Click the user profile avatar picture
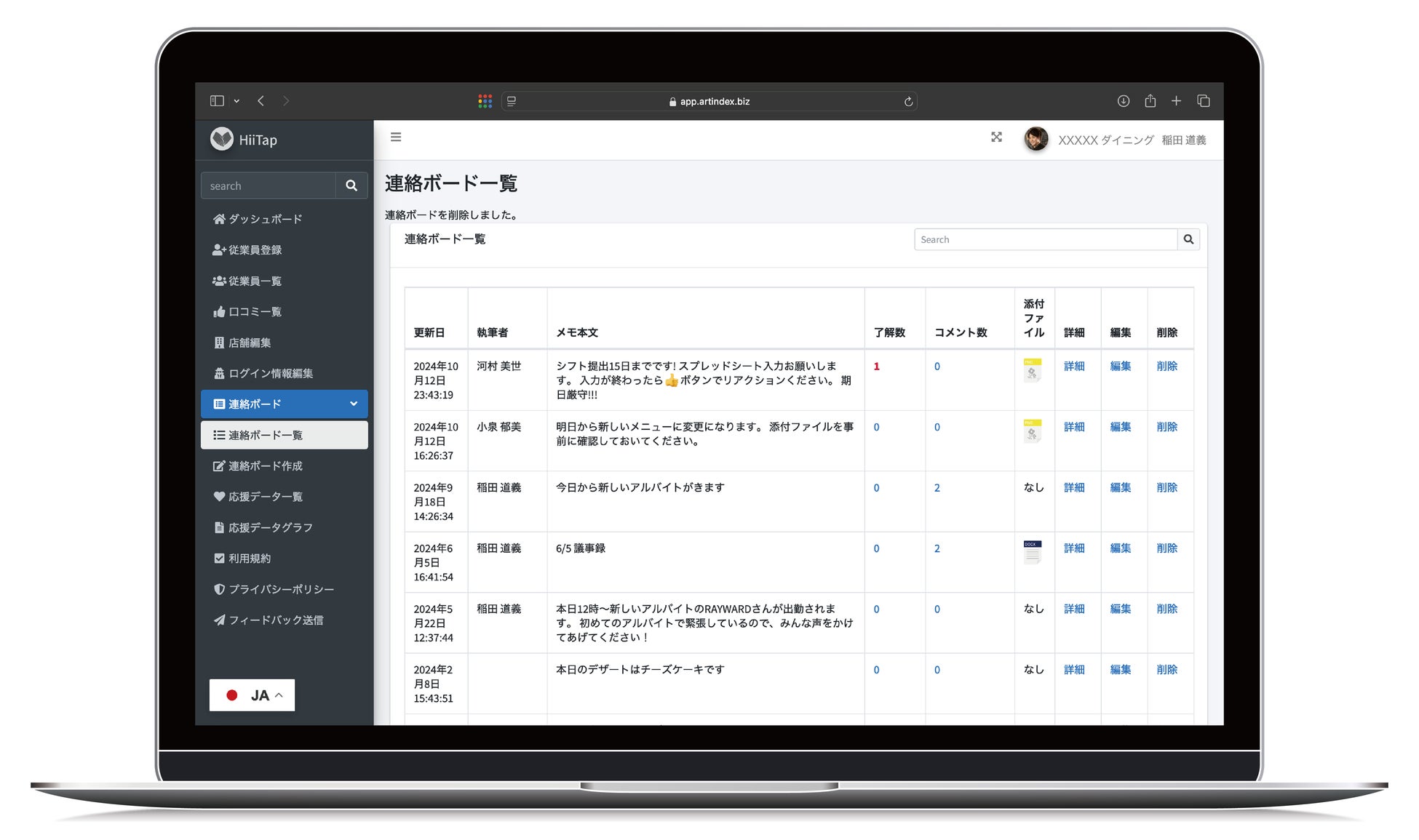The height and width of the screenshot is (840, 1419). tap(1036, 139)
